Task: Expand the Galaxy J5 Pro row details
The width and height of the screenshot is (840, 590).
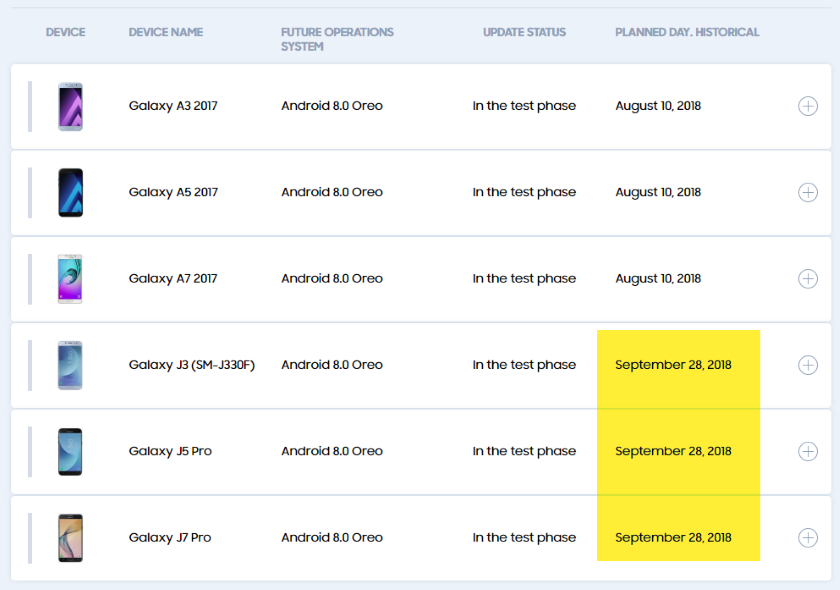Action: (x=808, y=451)
